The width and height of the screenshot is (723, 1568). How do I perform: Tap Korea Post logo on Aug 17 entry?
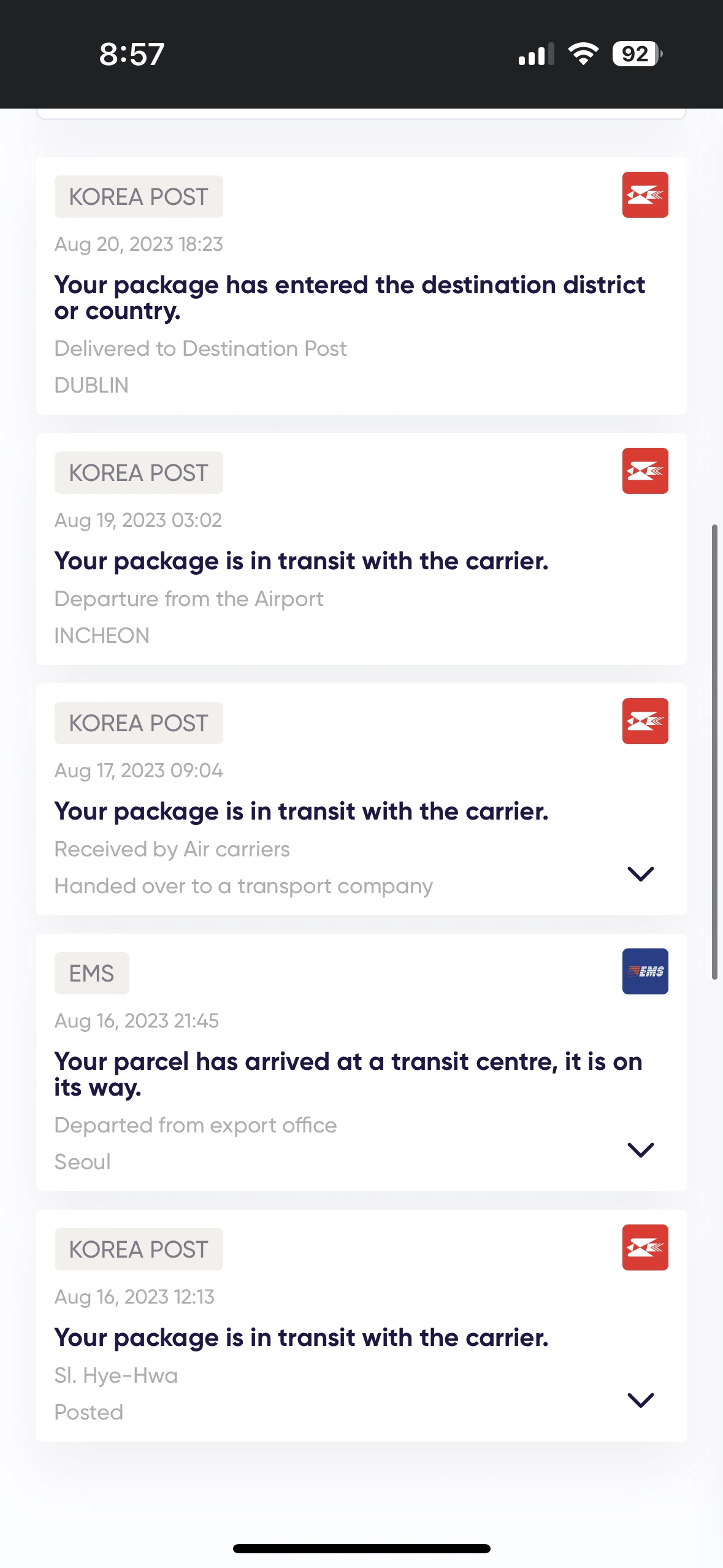(x=645, y=721)
